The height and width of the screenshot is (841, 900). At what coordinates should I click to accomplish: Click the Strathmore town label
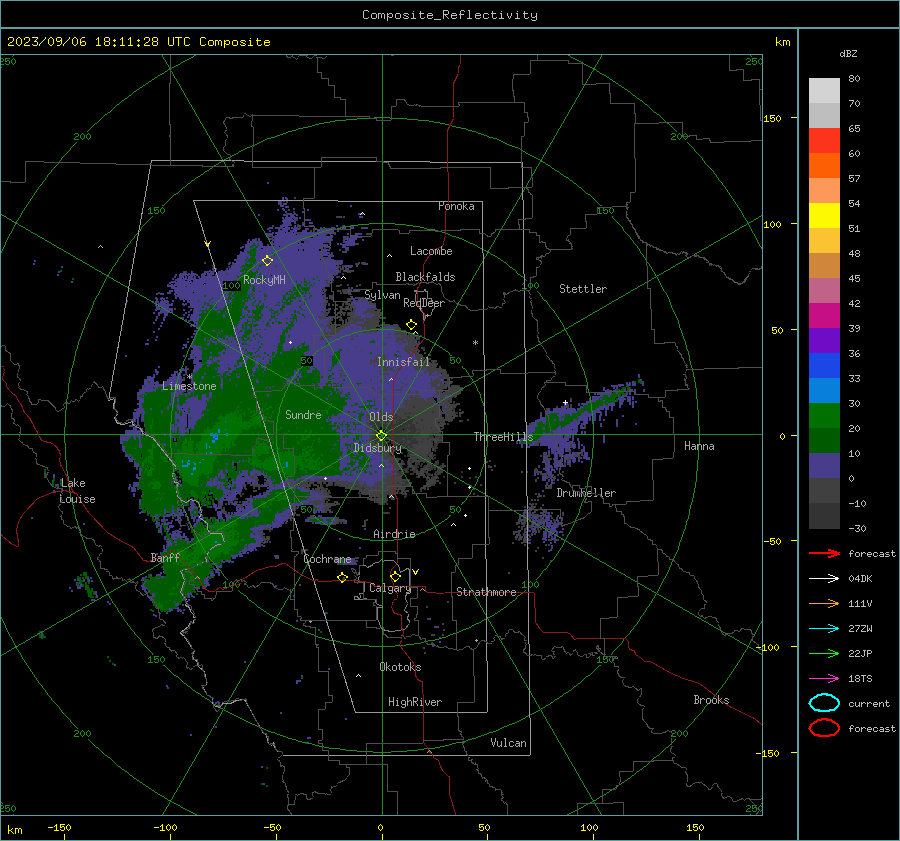(x=486, y=592)
